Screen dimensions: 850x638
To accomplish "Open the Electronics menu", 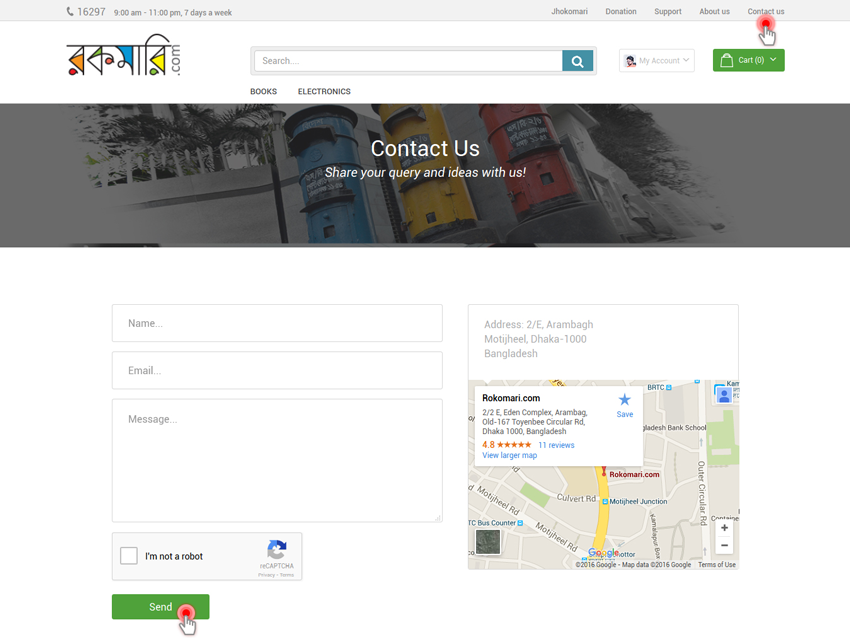I will tap(324, 91).
